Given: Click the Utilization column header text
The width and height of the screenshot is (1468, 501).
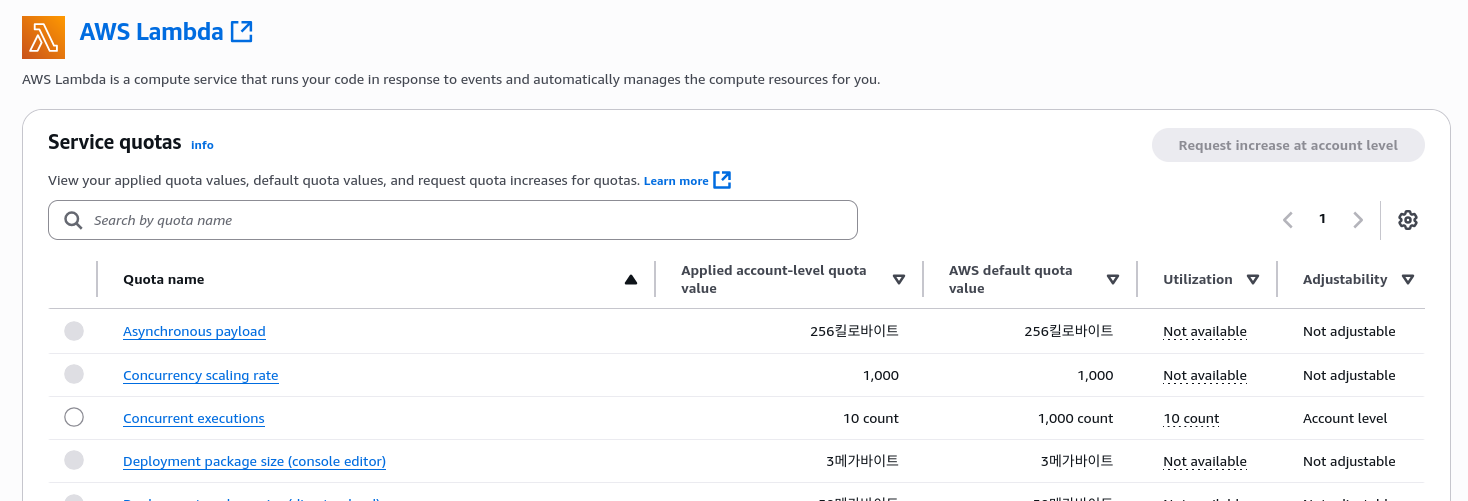Looking at the screenshot, I should click(x=1198, y=280).
